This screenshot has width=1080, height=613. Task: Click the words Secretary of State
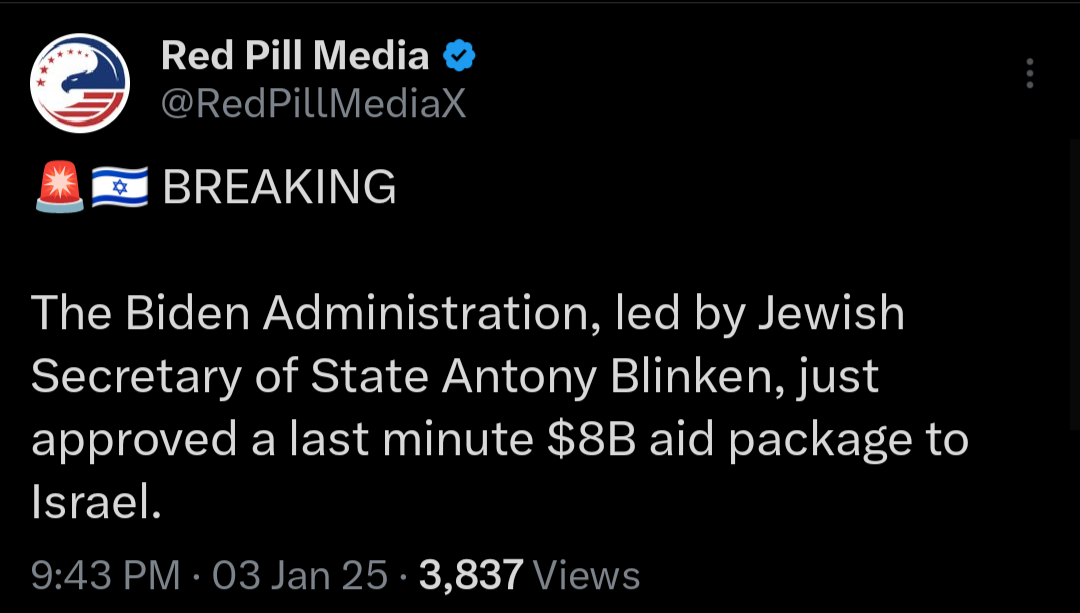click(229, 377)
